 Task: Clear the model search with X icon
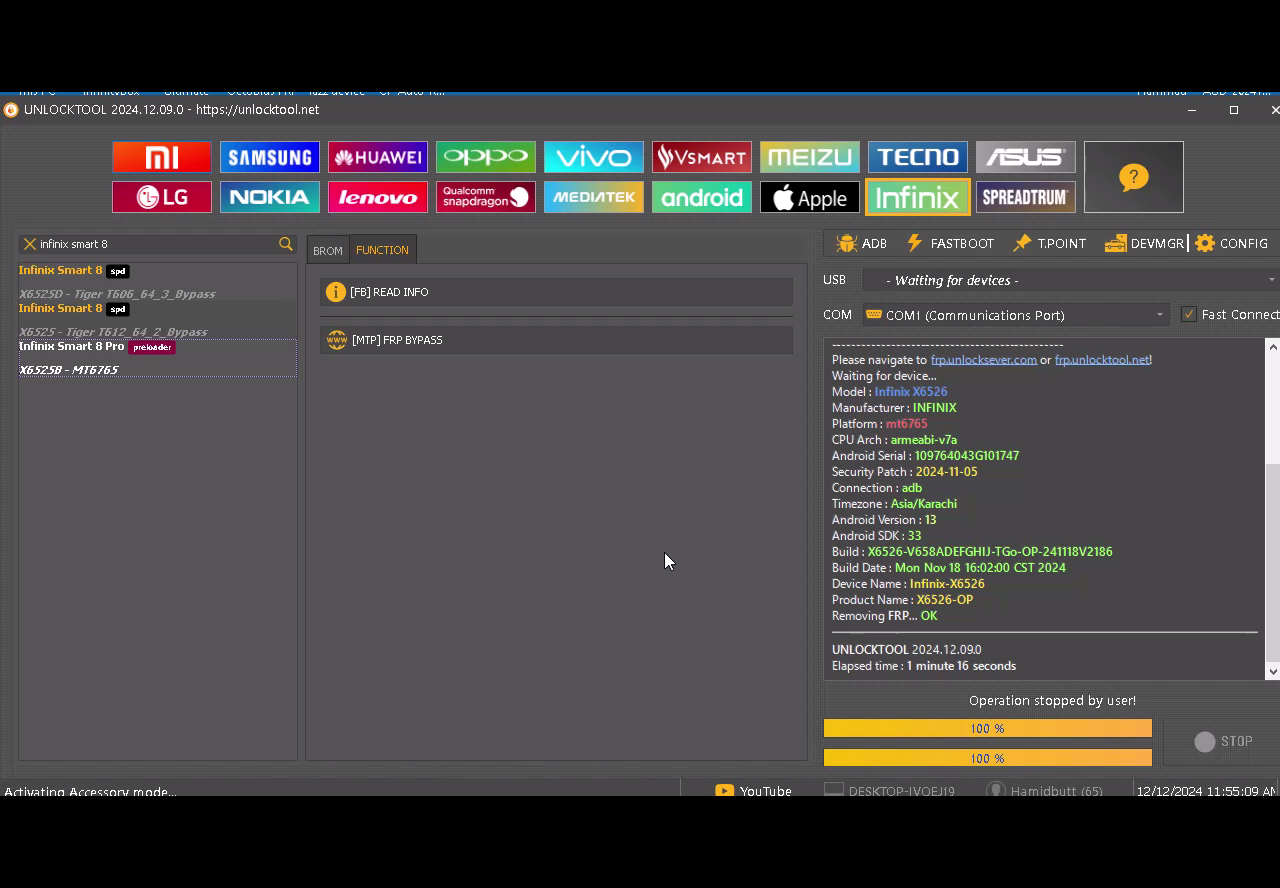click(x=30, y=244)
